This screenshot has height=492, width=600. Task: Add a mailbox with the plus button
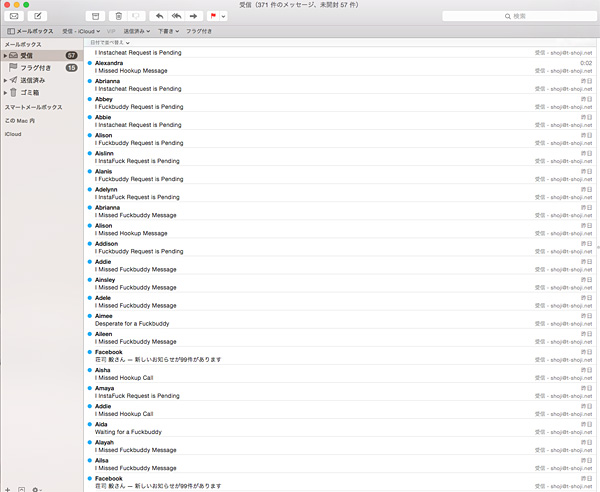(x=7, y=489)
